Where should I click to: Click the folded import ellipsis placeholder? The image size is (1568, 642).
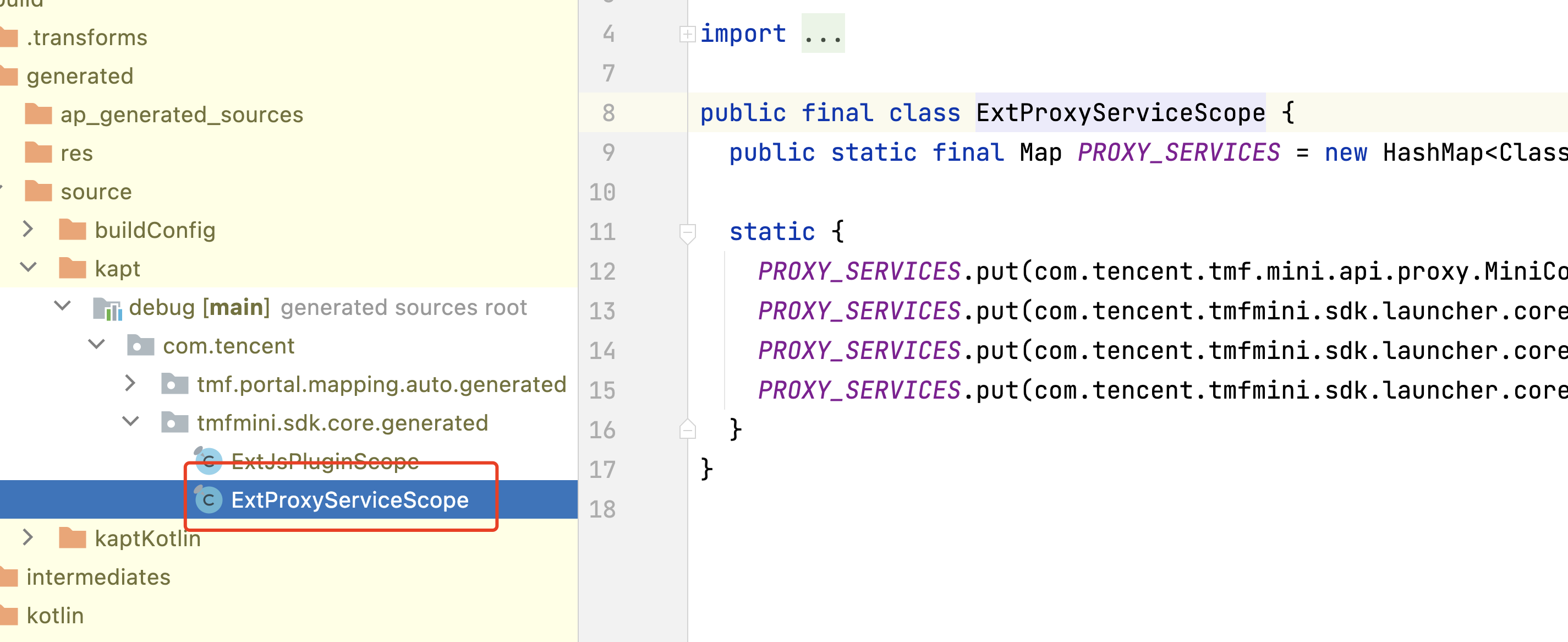click(823, 34)
